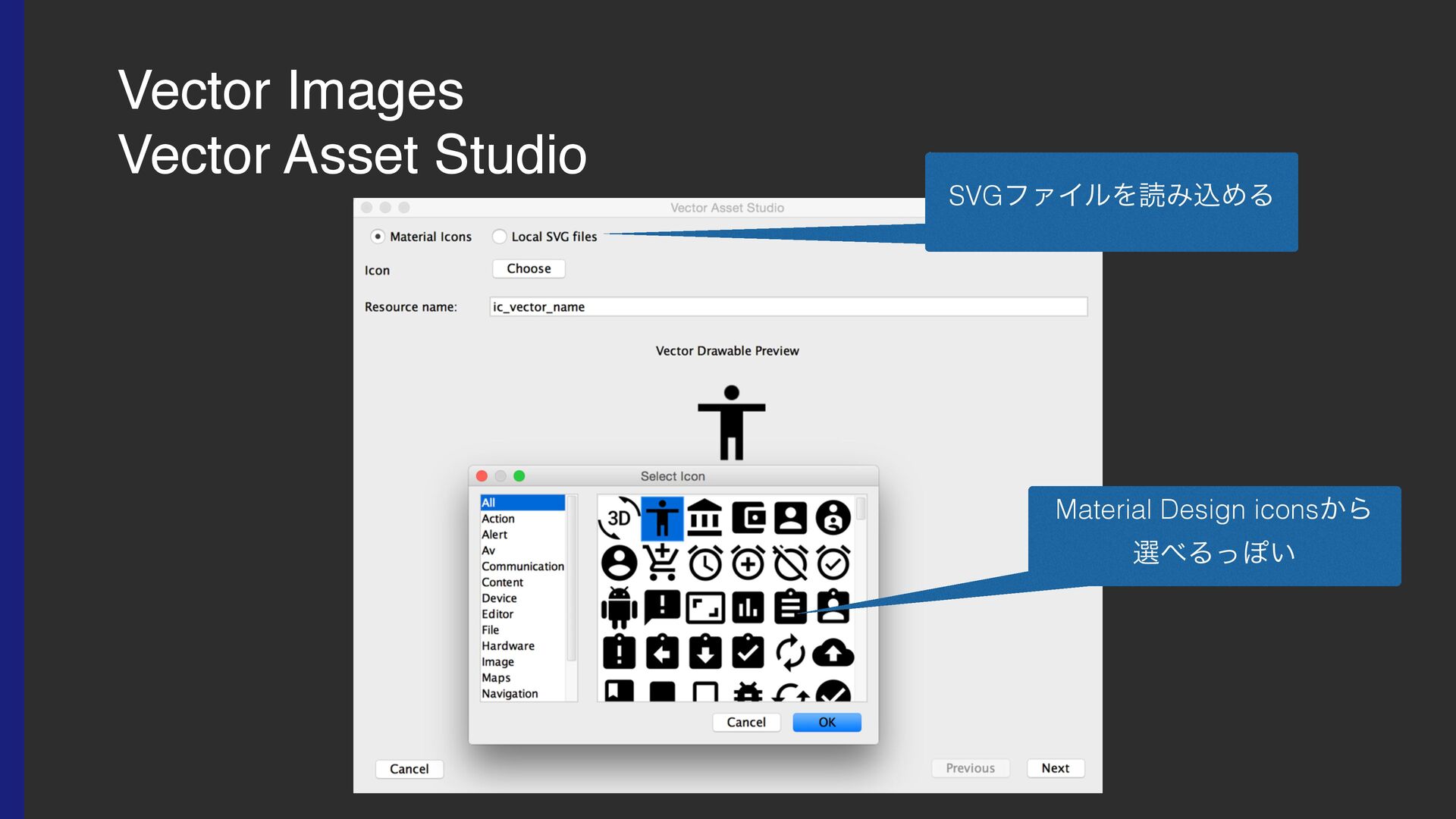The width and height of the screenshot is (1456, 819).
Task: Pick the account balance bank icon
Action: pyautogui.click(x=705, y=518)
